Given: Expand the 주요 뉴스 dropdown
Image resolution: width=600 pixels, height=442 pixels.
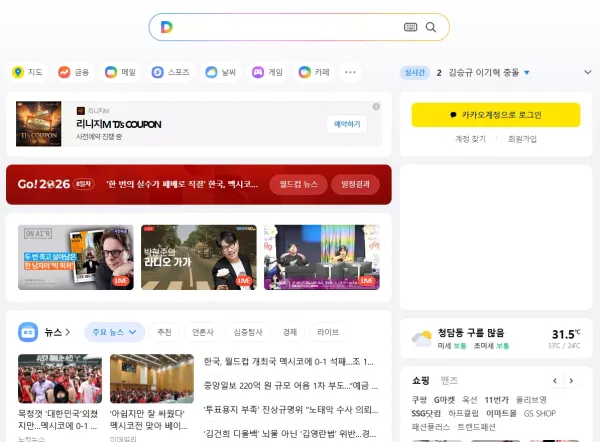Looking at the screenshot, I should coord(114,332).
